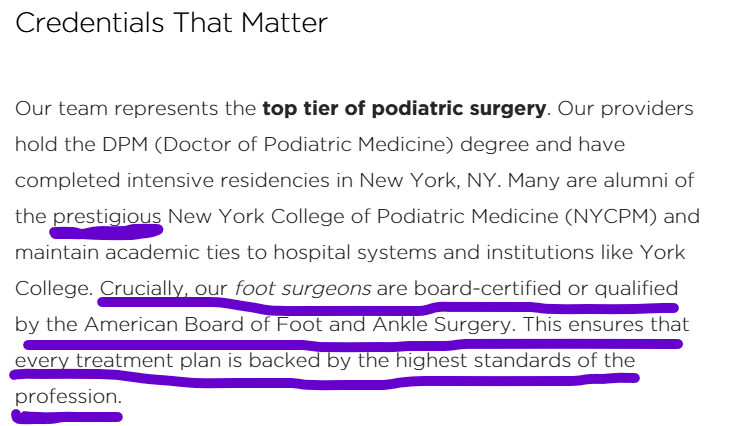
Task: Click the word 'profession.'
Action: 68,397
